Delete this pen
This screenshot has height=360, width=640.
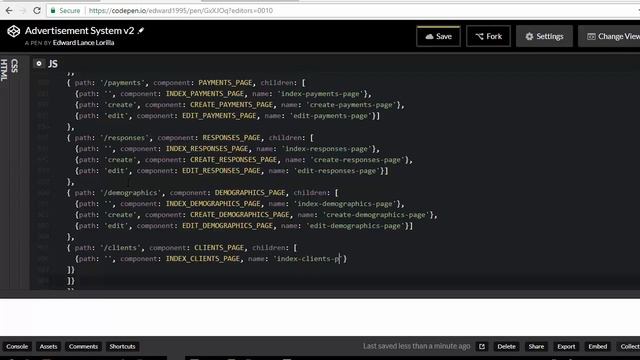(x=506, y=347)
